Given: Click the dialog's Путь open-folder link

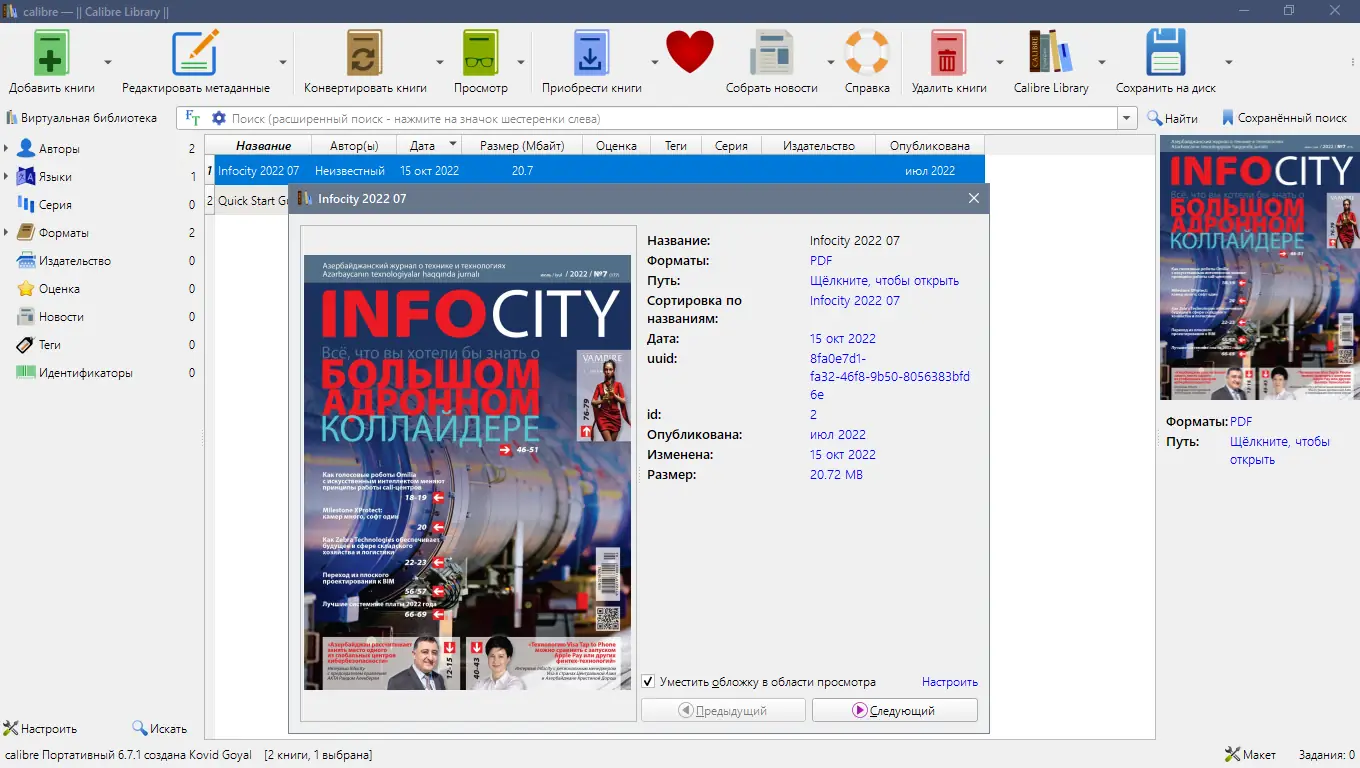Looking at the screenshot, I should click(884, 281).
